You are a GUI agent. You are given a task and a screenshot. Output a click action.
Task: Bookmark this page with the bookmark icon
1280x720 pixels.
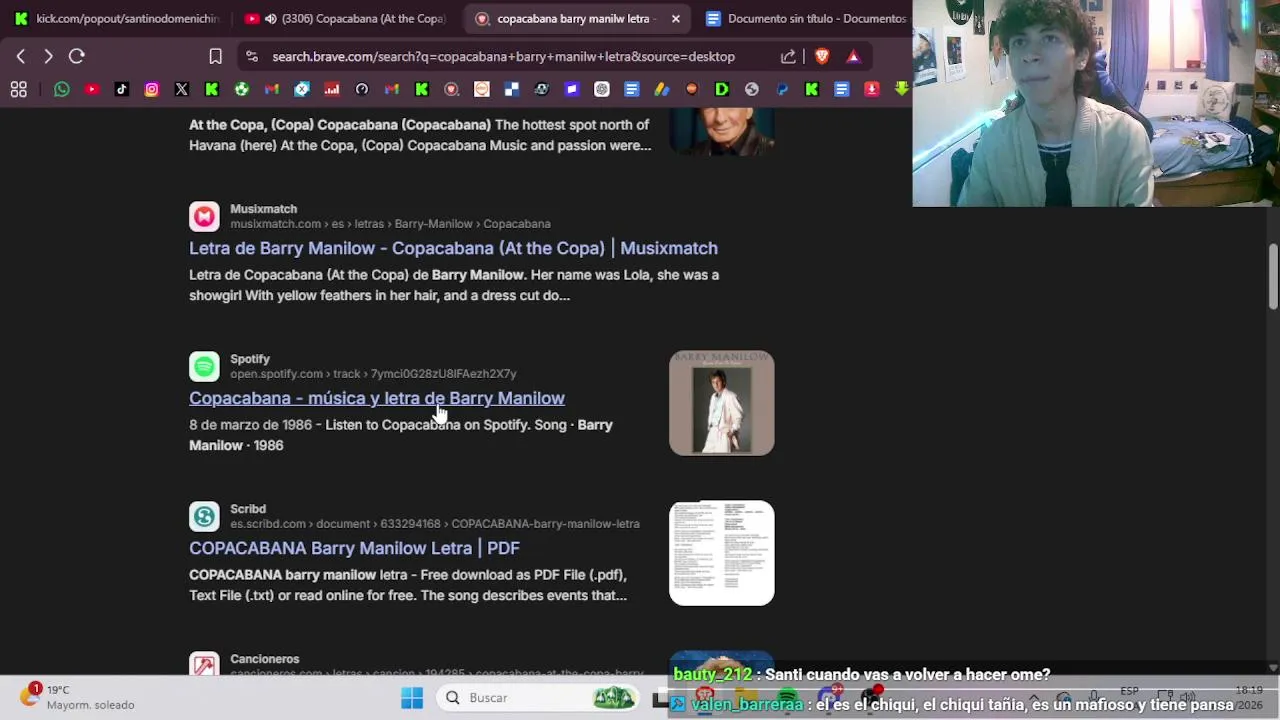coord(215,56)
